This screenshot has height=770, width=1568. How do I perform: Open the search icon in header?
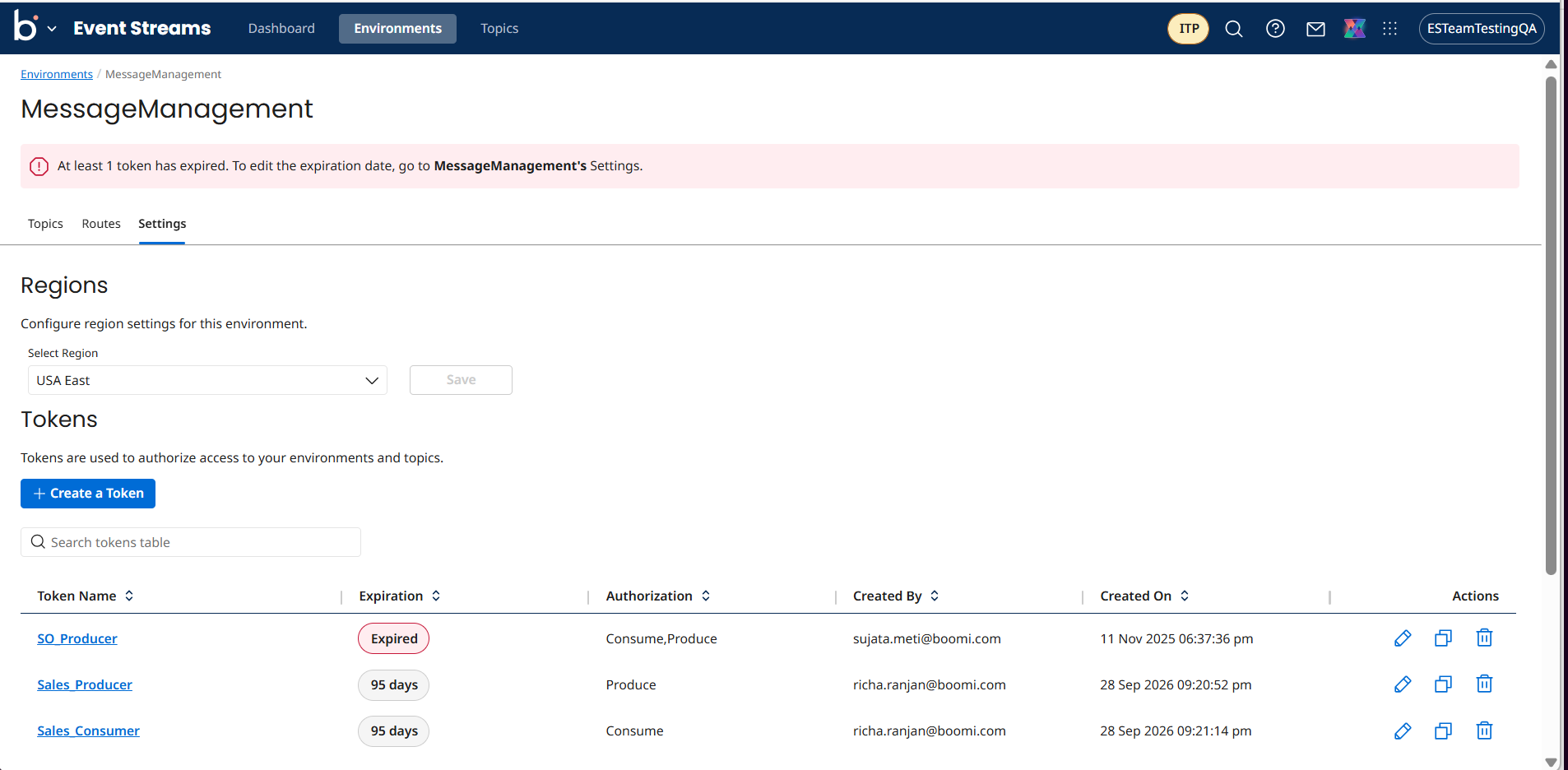(1234, 29)
